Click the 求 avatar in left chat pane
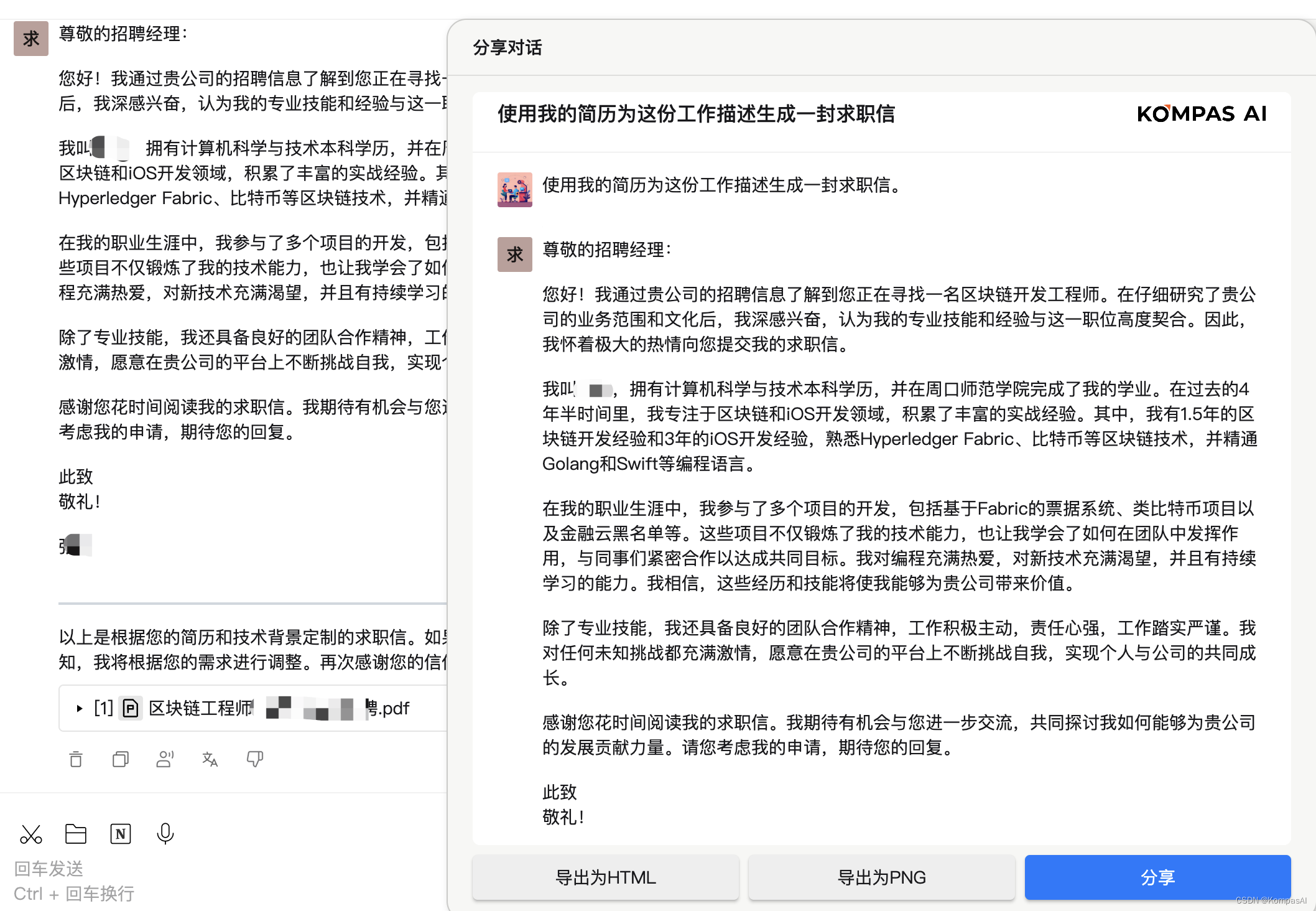Viewport: 1316px width, 911px height. pos(31,39)
